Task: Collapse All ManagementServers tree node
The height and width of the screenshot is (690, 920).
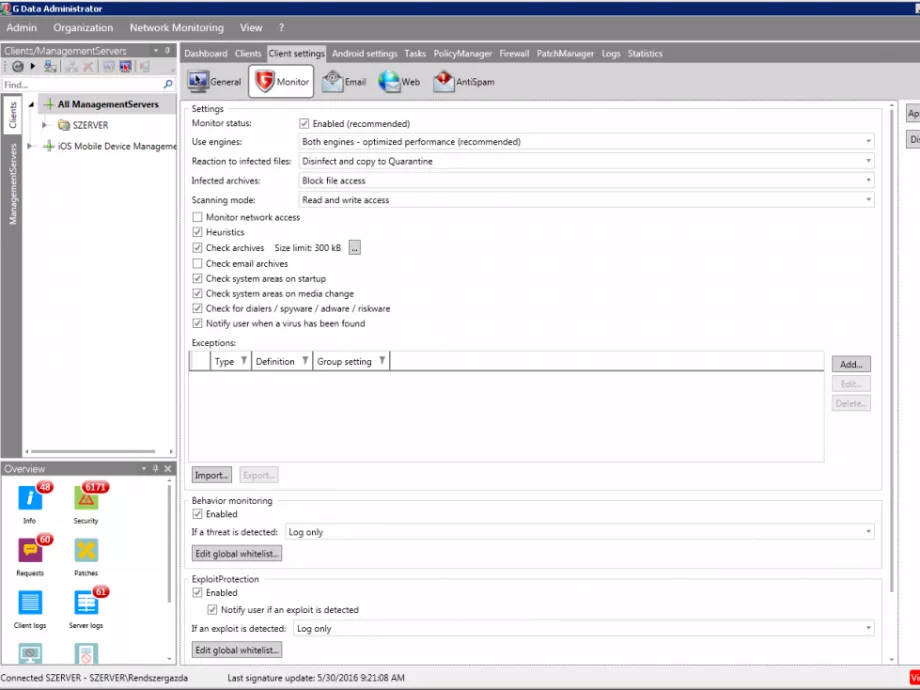Action: (32, 104)
